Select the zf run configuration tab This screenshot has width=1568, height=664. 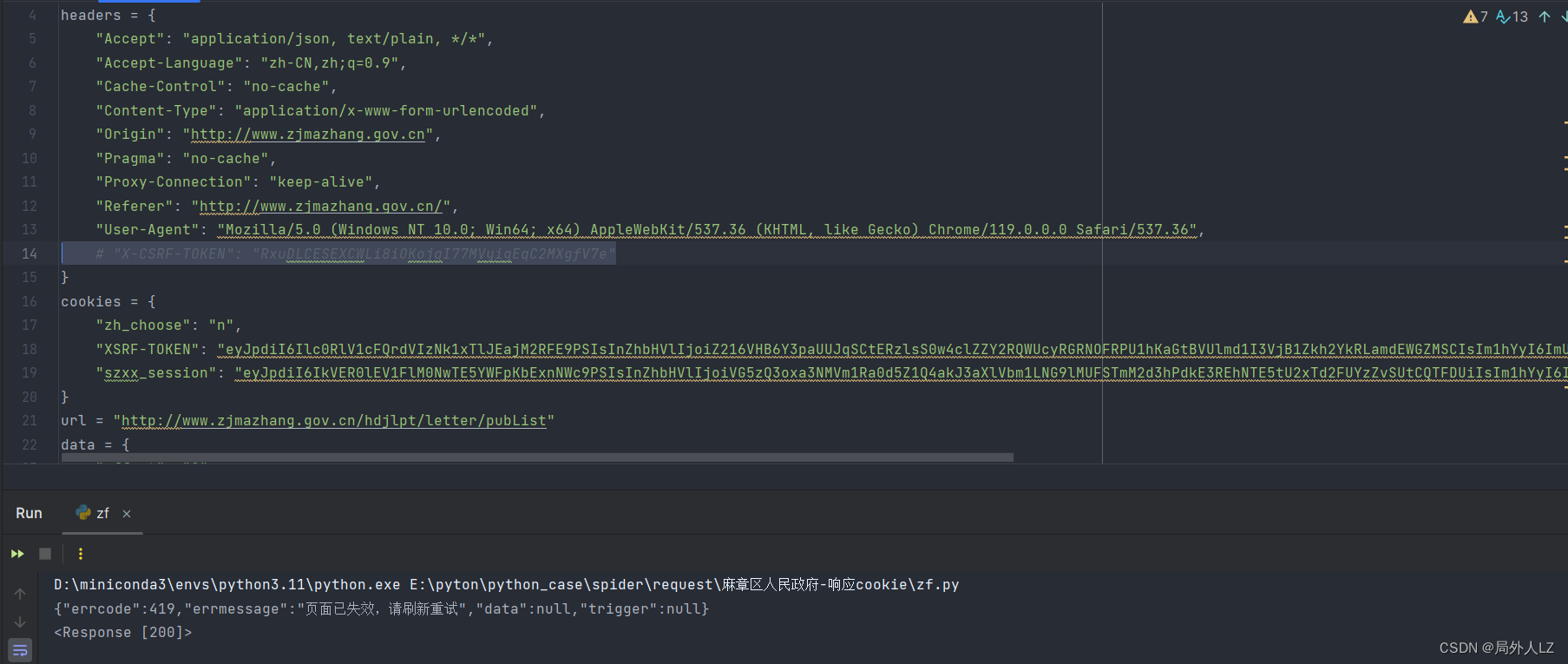(x=102, y=513)
